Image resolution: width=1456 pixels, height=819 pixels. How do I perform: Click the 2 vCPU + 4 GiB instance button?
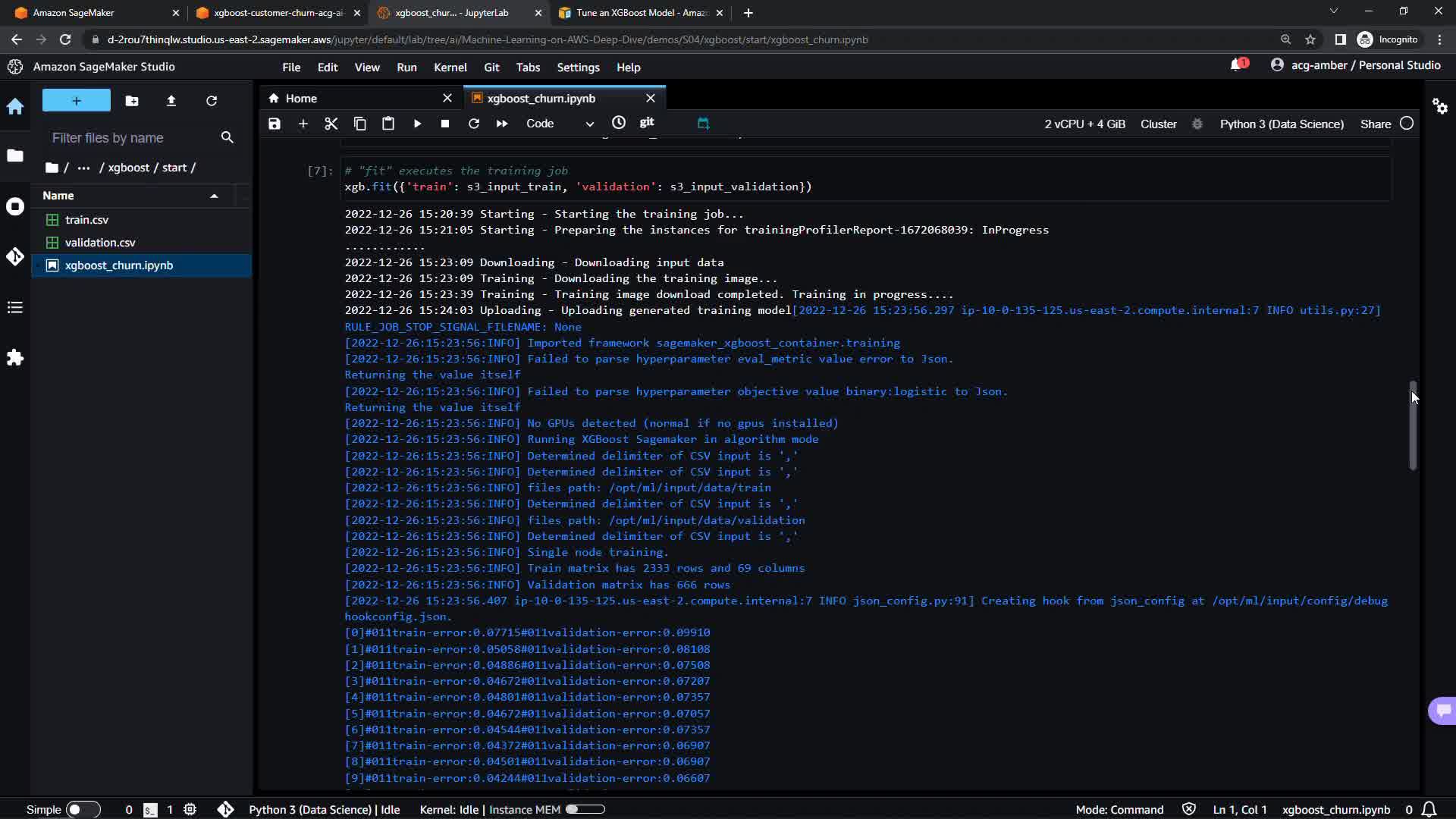[1084, 124]
